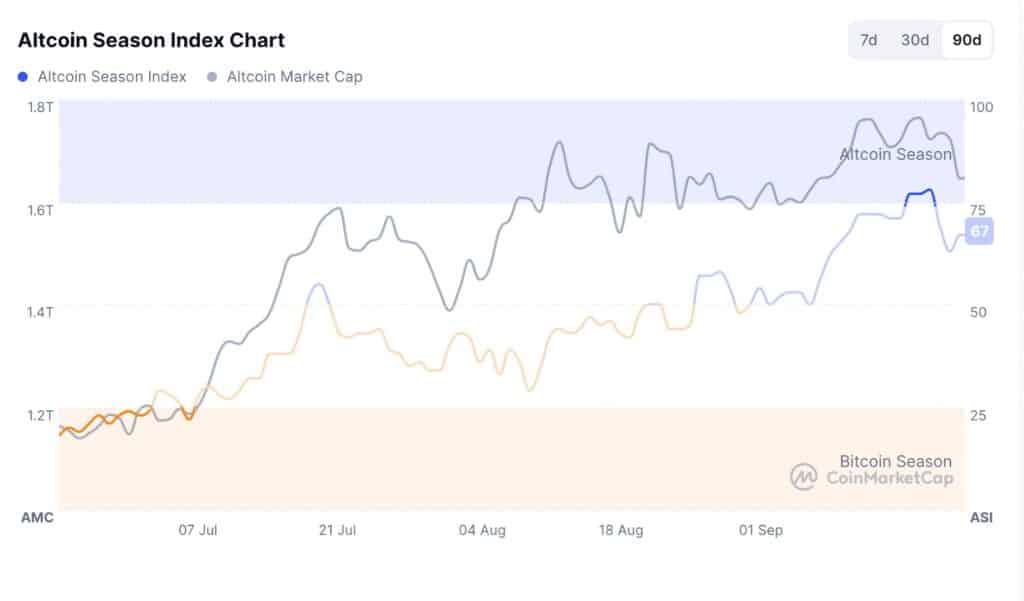Click the AMC axis label
Image resolution: width=1024 pixels, height=601 pixels.
(x=37, y=518)
